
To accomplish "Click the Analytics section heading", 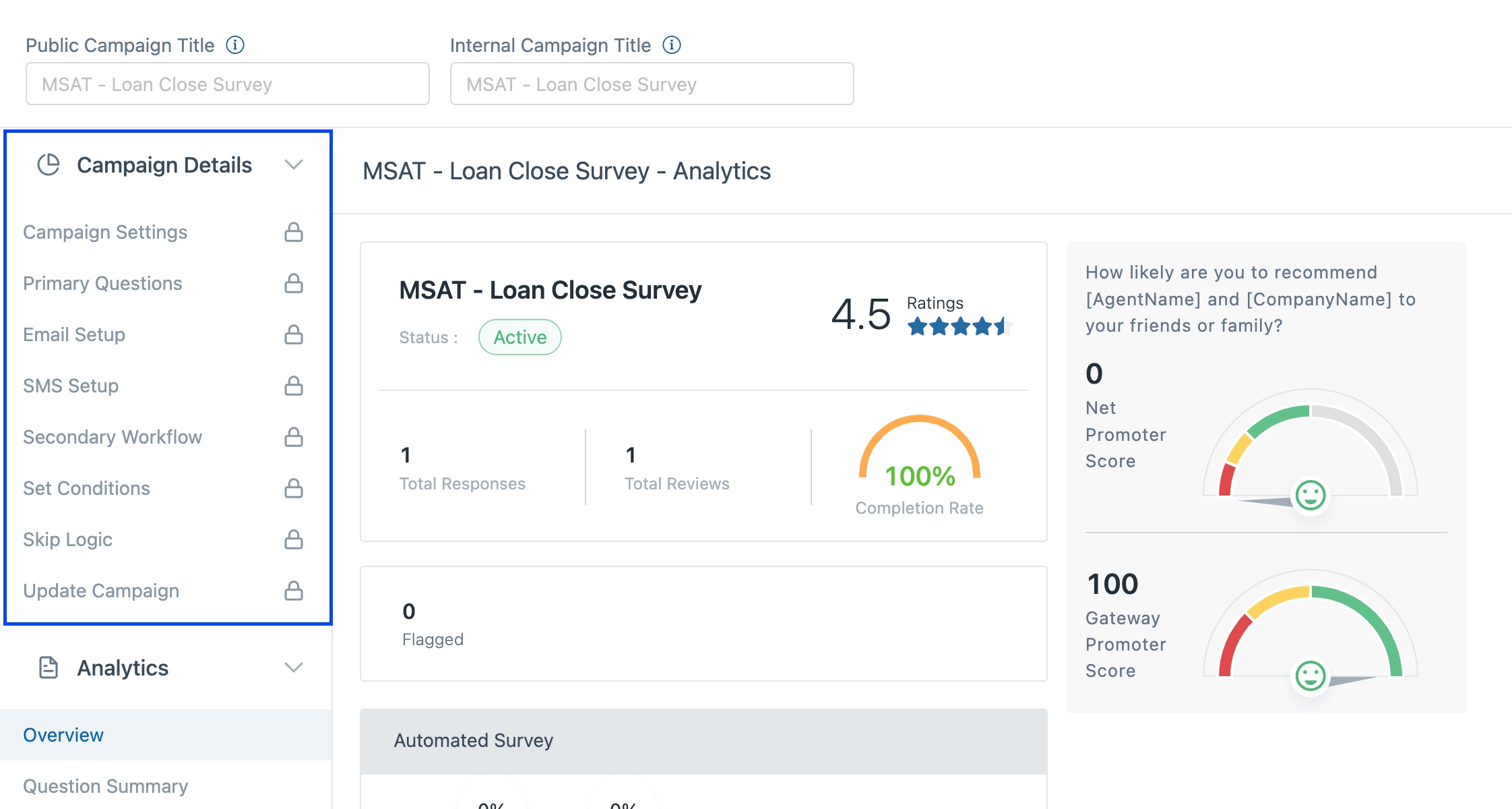I will point(123,667).
